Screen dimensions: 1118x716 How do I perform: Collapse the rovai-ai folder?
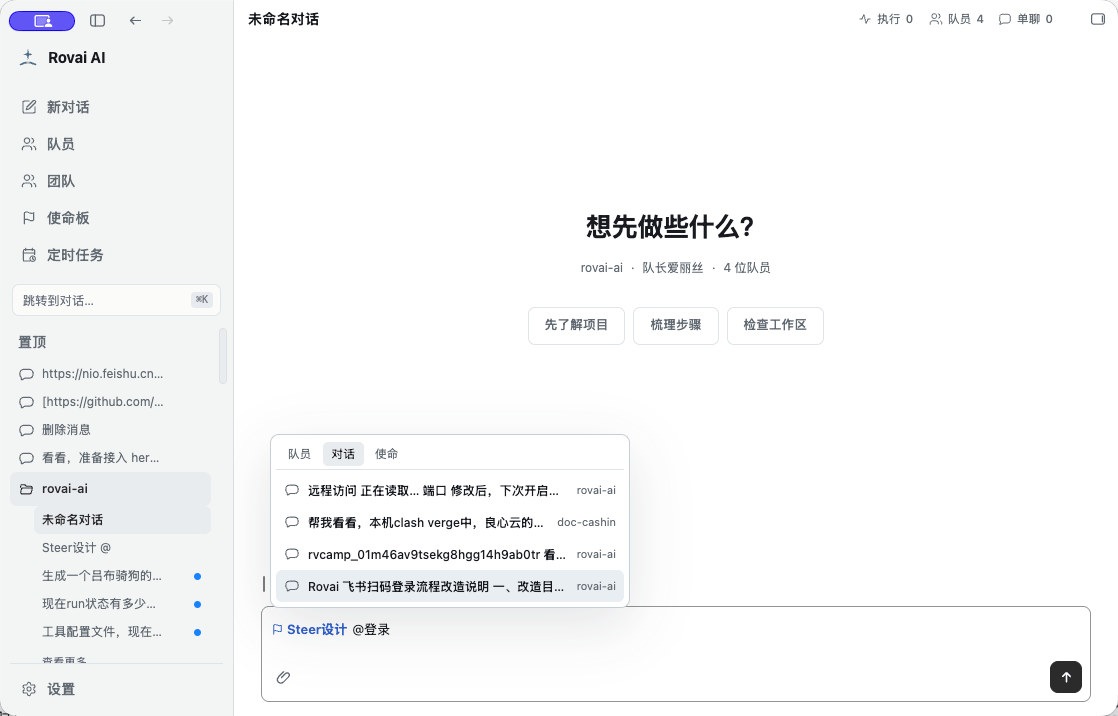click(111, 489)
